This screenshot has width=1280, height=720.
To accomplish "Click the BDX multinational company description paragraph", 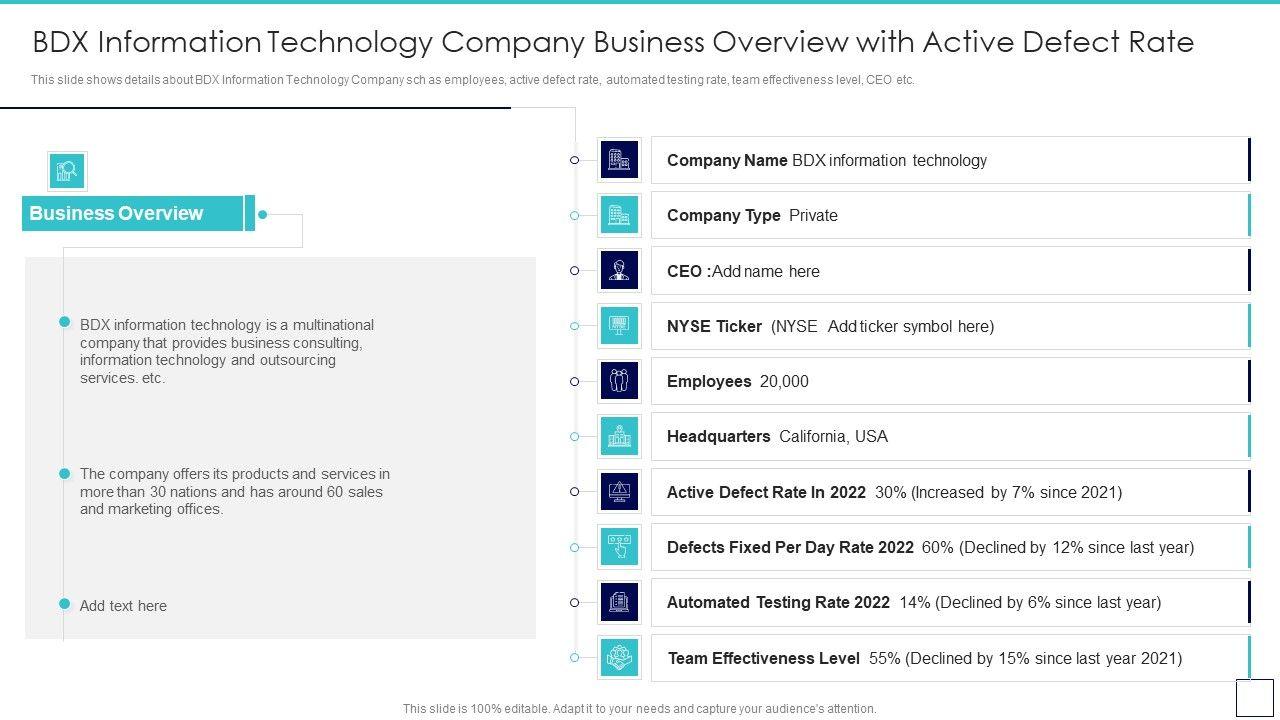I will click(x=228, y=352).
